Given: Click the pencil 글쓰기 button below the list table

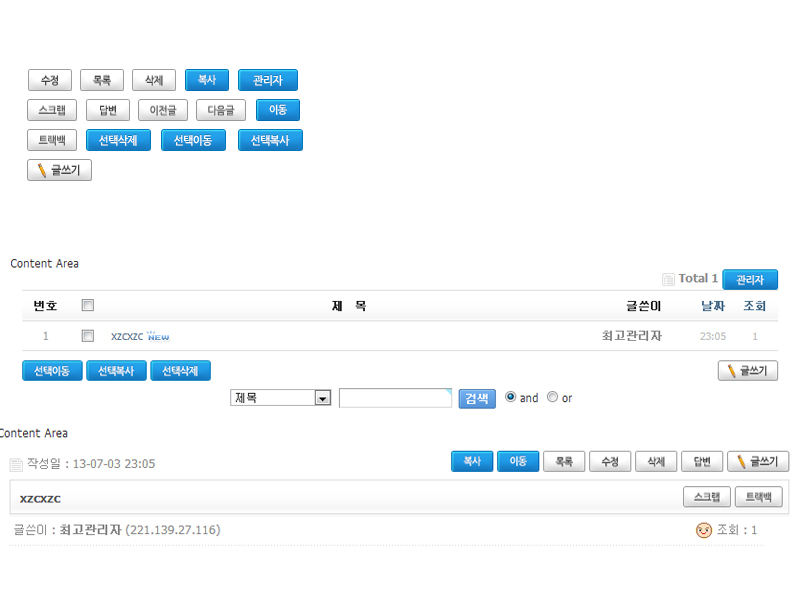Looking at the screenshot, I should [x=747, y=371].
